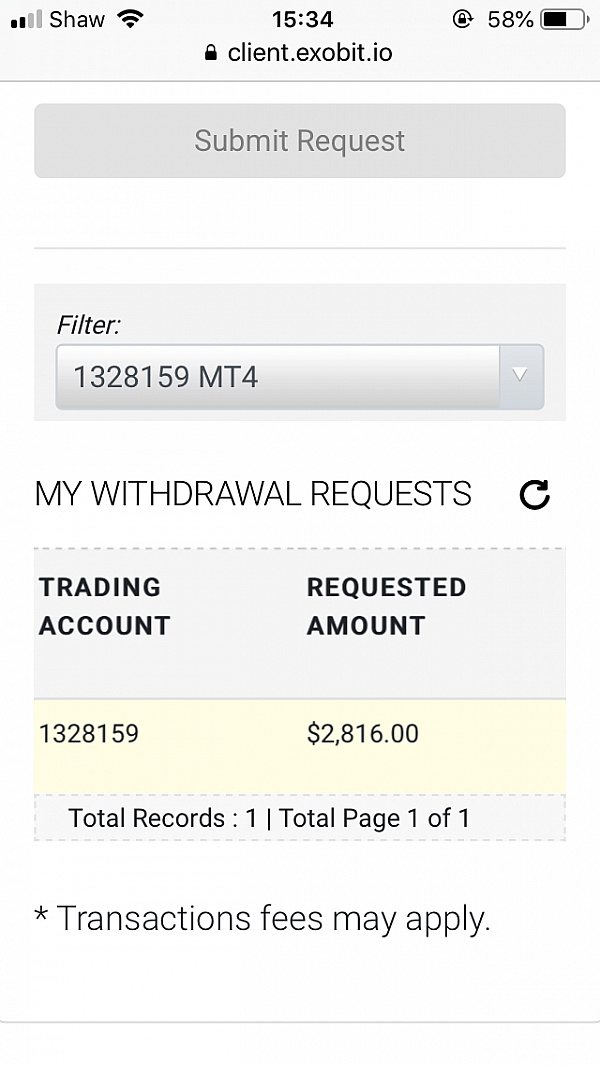Tap the Total Records pagination bar
Viewport: 600px width, 1065px height.
[x=300, y=818]
